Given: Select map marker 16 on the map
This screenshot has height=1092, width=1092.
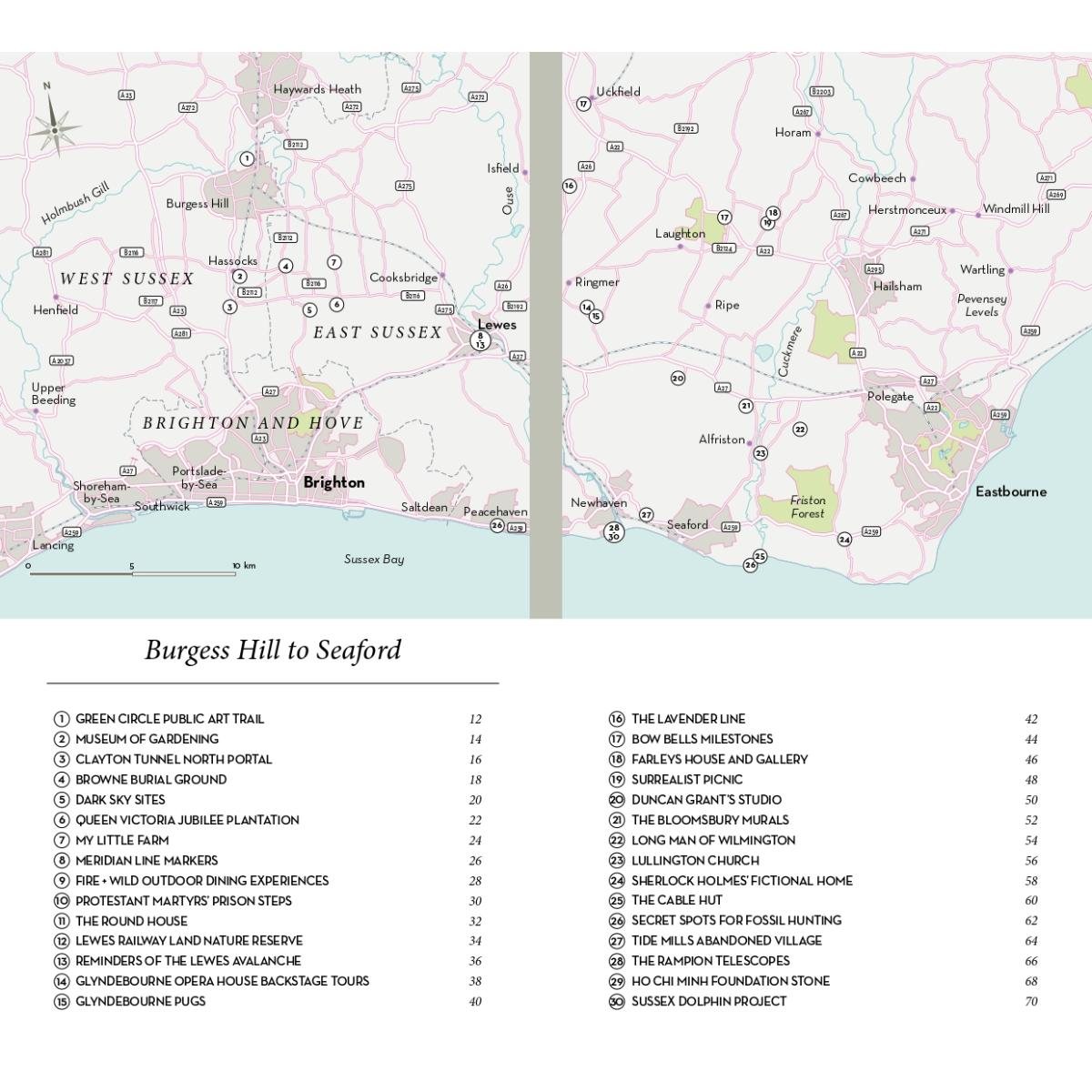Looking at the screenshot, I should [x=570, y=186].
